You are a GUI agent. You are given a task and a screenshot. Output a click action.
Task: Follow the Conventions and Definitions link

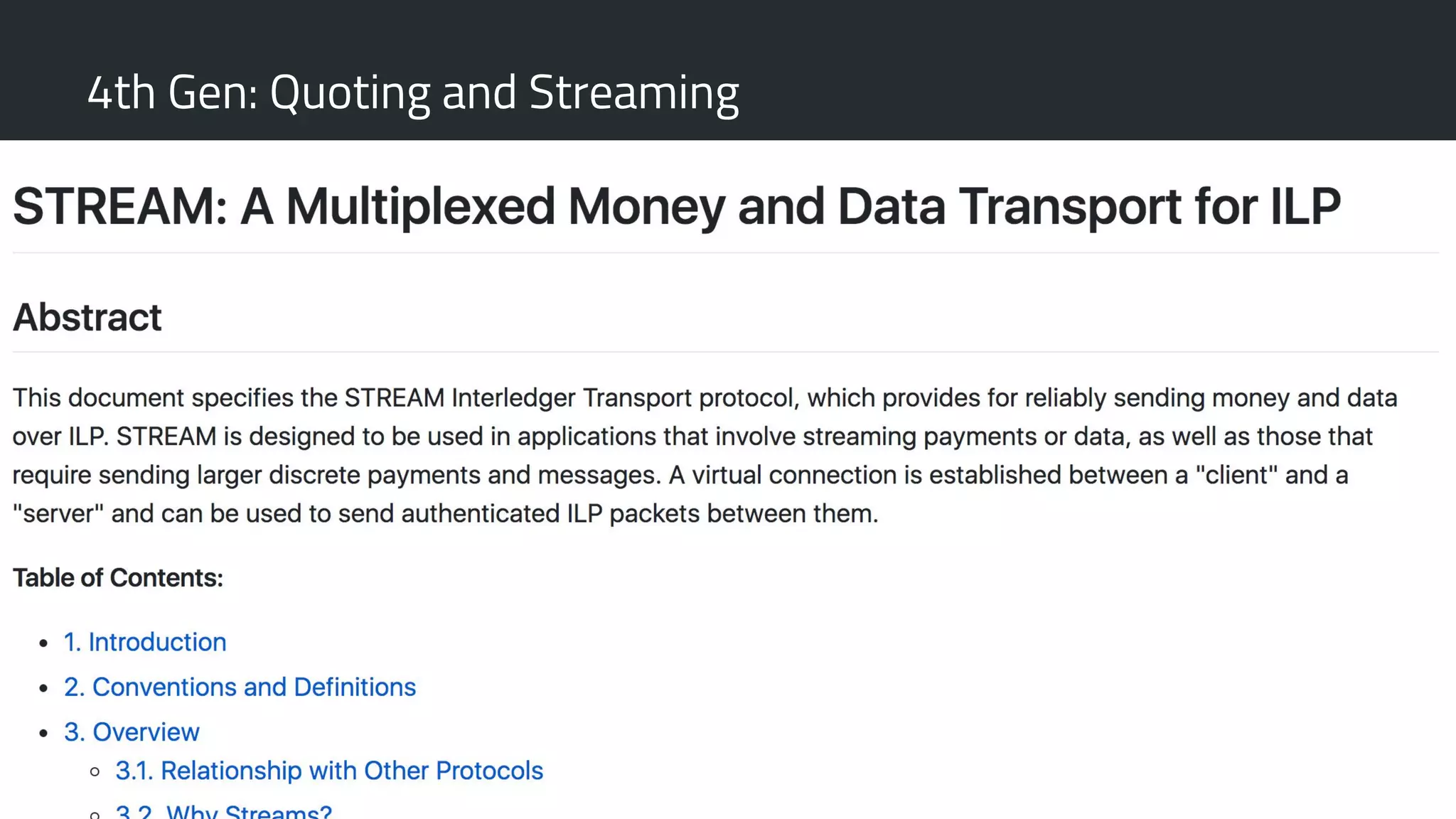(240, 687)
